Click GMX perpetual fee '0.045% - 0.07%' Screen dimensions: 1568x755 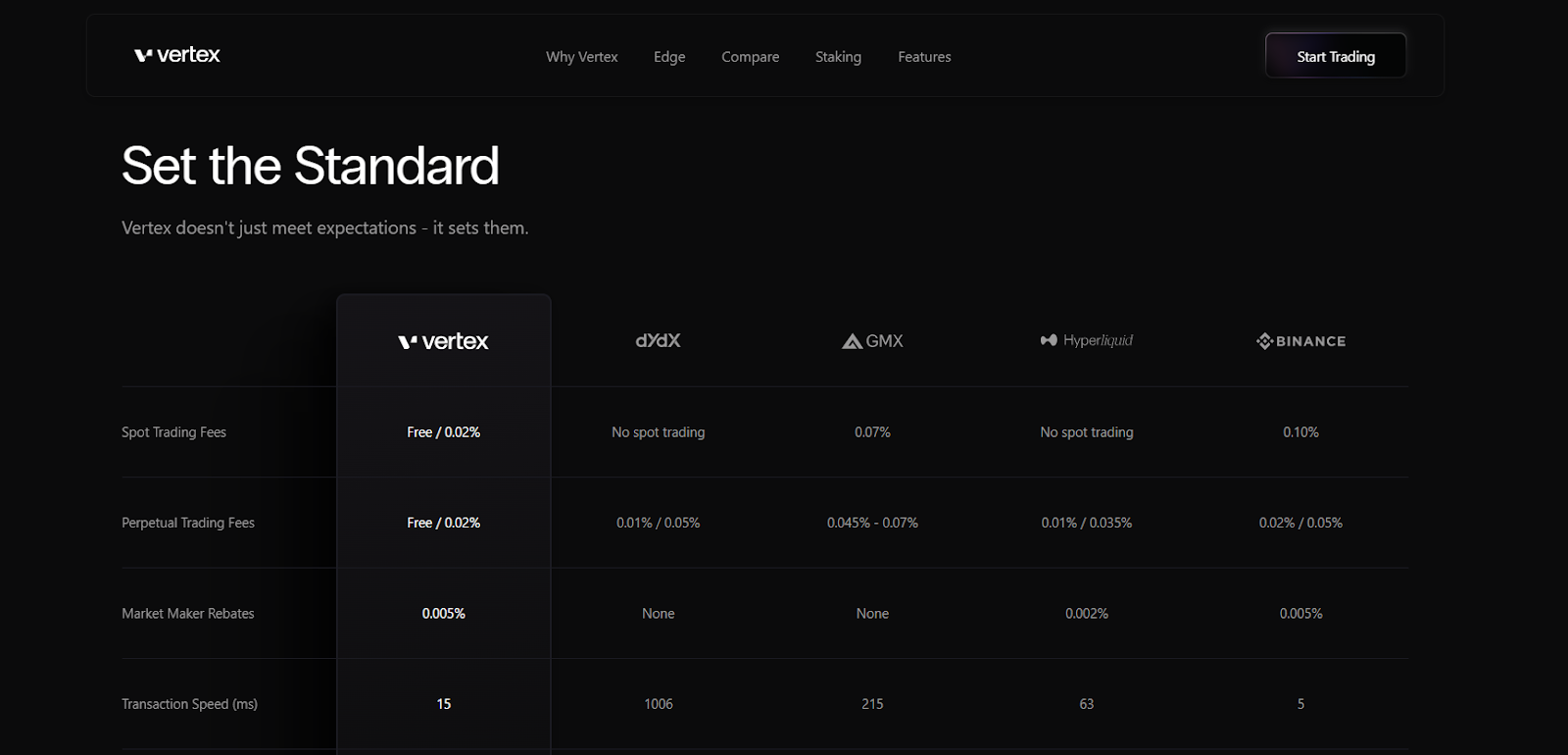tap(872, 523)
